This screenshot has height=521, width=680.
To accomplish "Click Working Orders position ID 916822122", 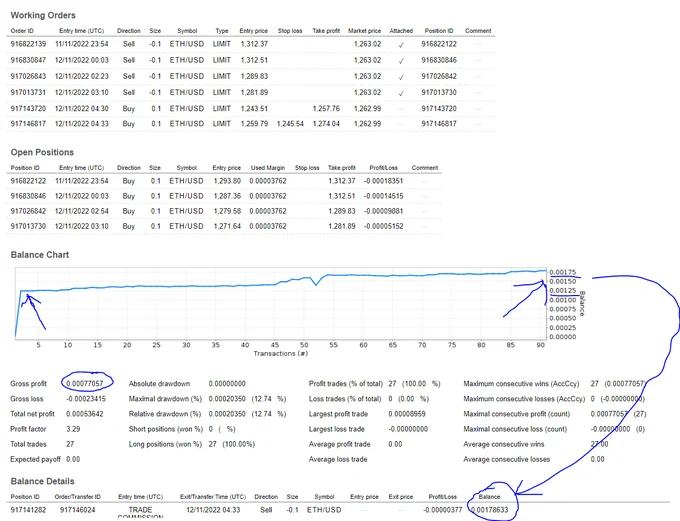I will [x=439, y=44].
